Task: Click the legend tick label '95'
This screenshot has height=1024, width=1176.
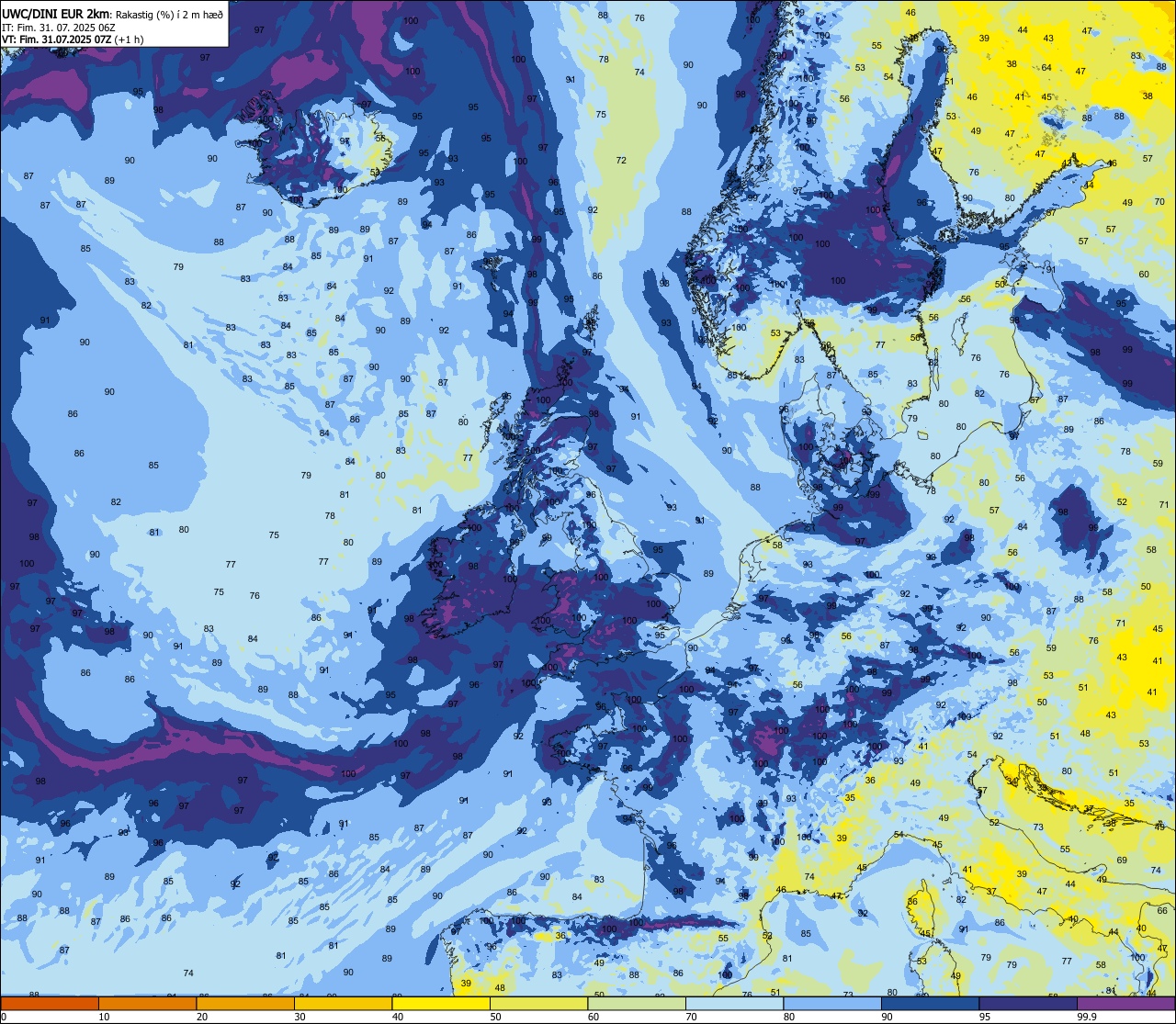Action: click(x=985, y=1017)
